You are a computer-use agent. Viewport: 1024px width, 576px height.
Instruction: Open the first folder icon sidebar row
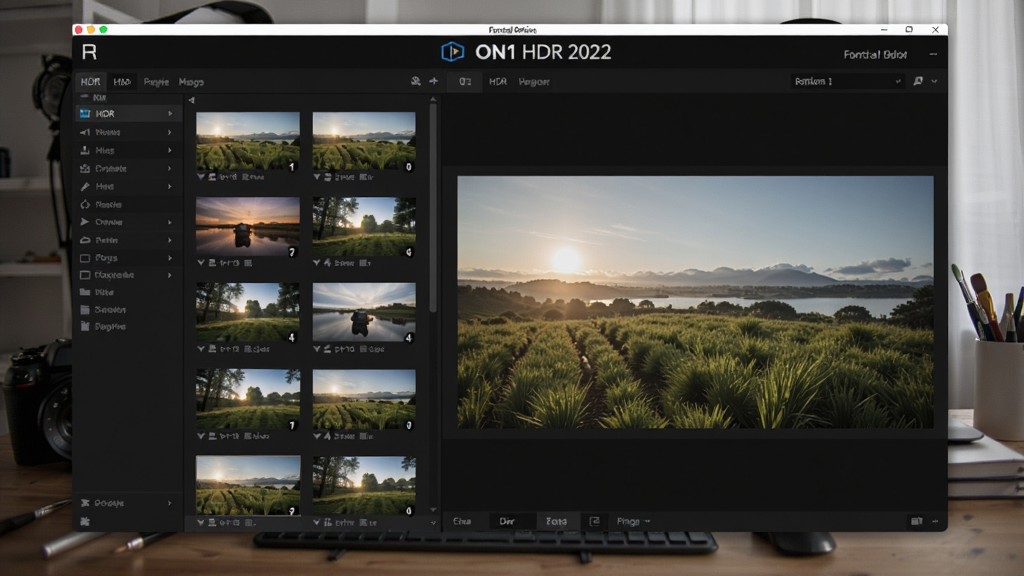(x=127, y=292)
